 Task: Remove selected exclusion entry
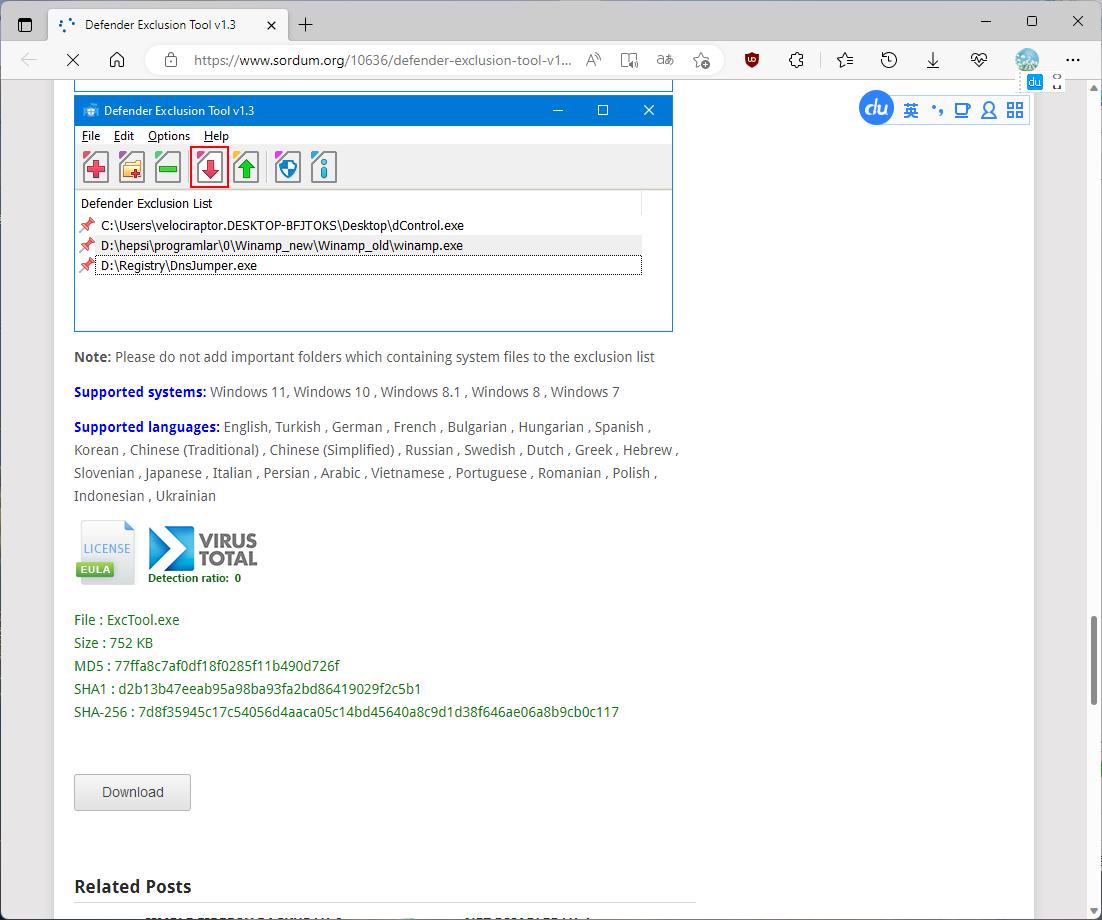click(167, 167)
